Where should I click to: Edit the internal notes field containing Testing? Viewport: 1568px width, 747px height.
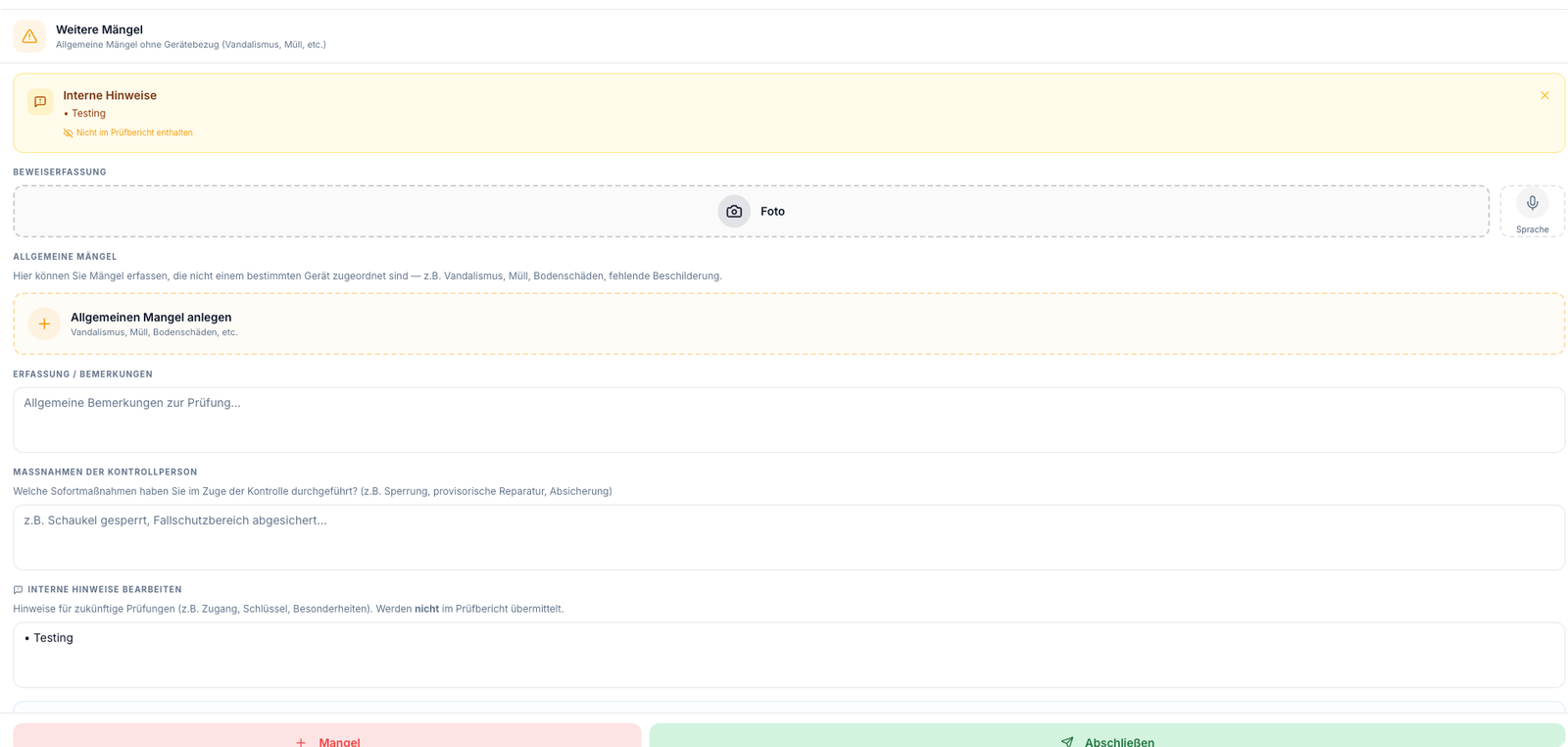coord(788,655)
